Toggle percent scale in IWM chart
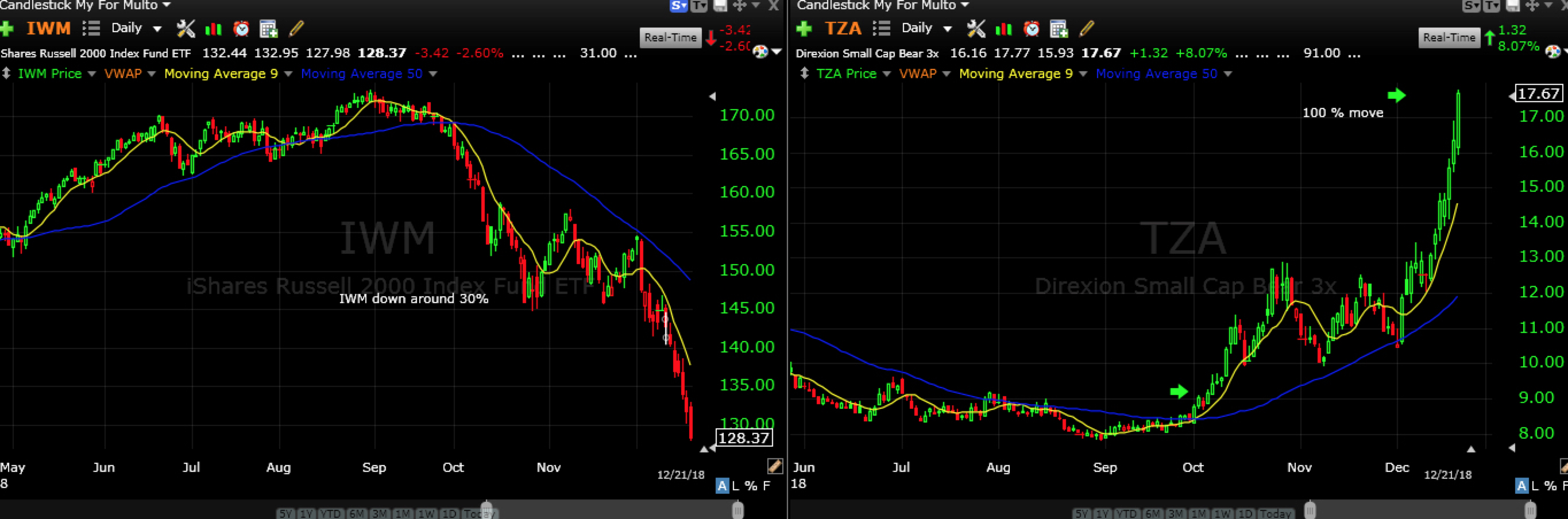This screenshot has width=1568, height=519. (x=751, y=486)
